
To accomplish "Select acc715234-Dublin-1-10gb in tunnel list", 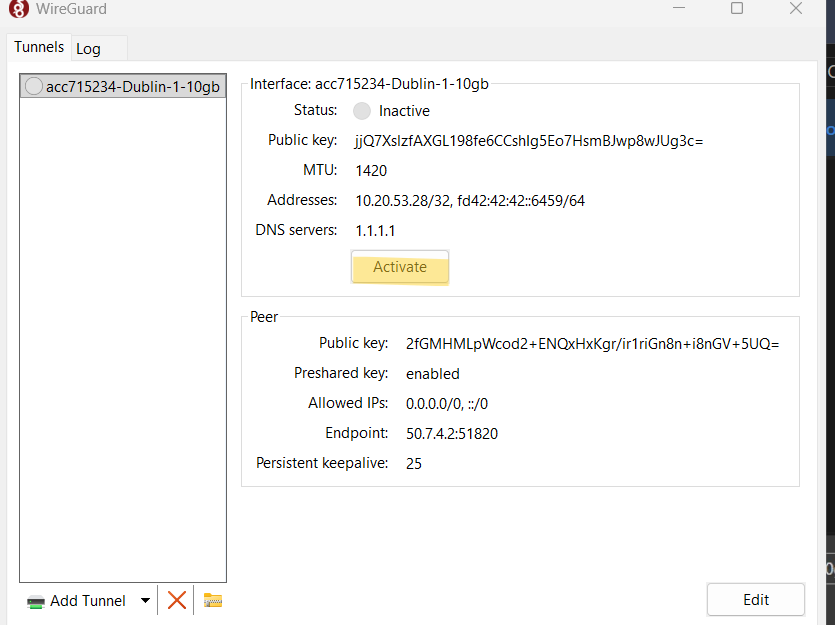I will point(123,86).
